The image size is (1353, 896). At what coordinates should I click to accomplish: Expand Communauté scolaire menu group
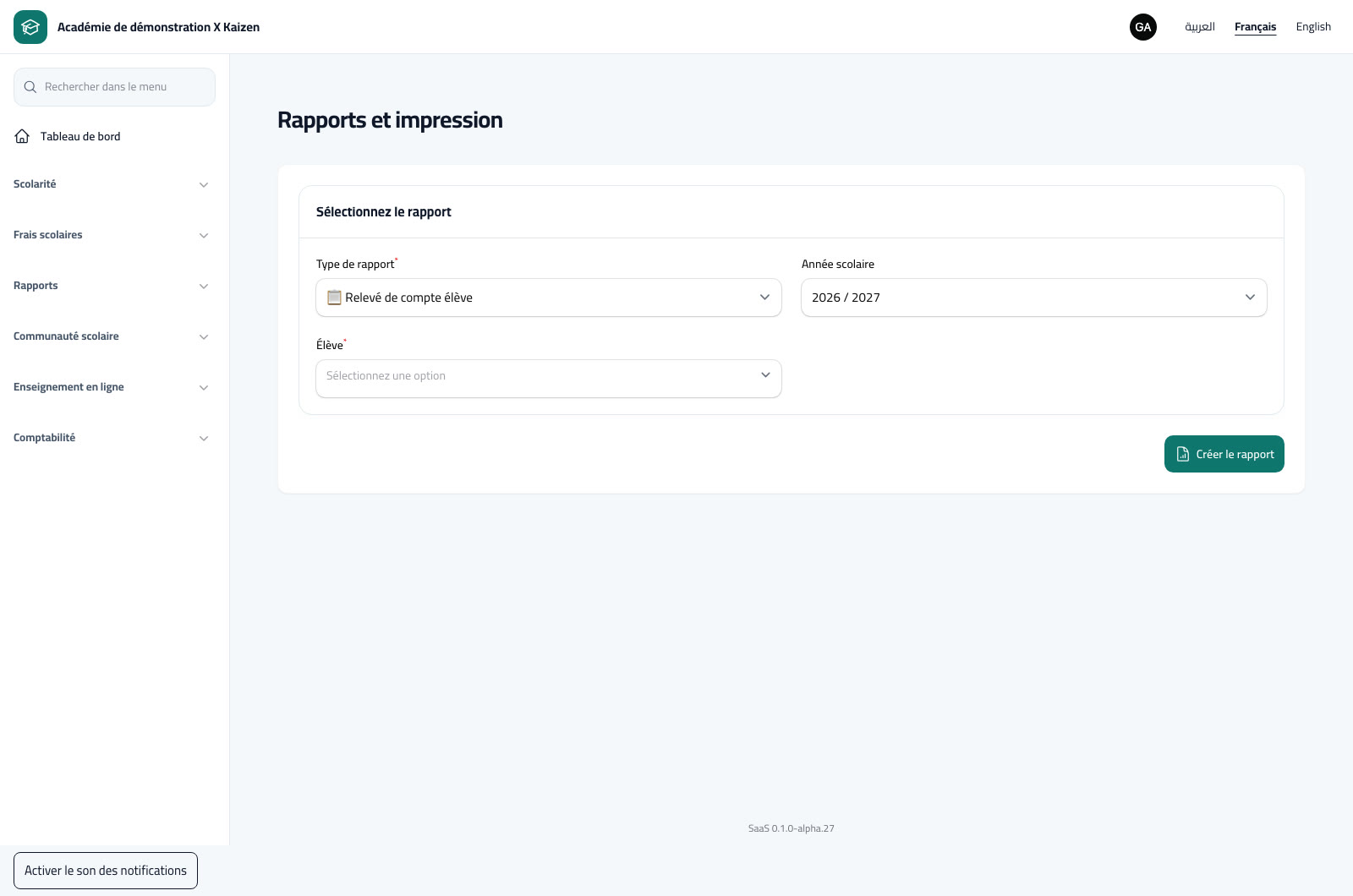[x=112, y=336]
